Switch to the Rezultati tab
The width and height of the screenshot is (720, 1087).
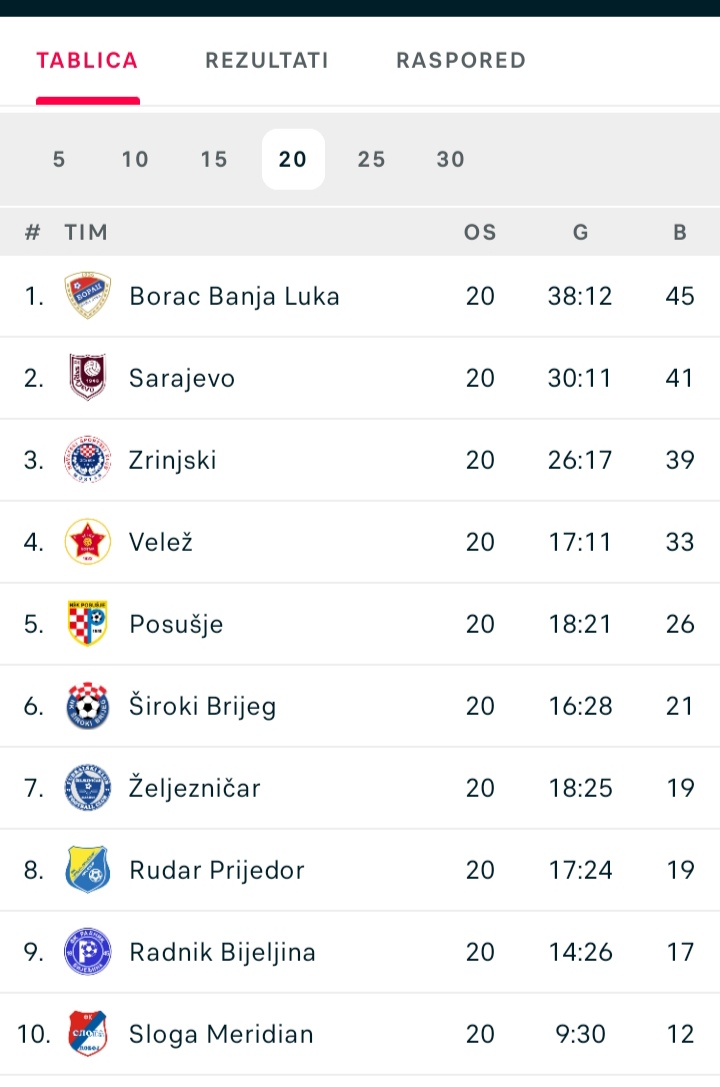tap(267, 60)
